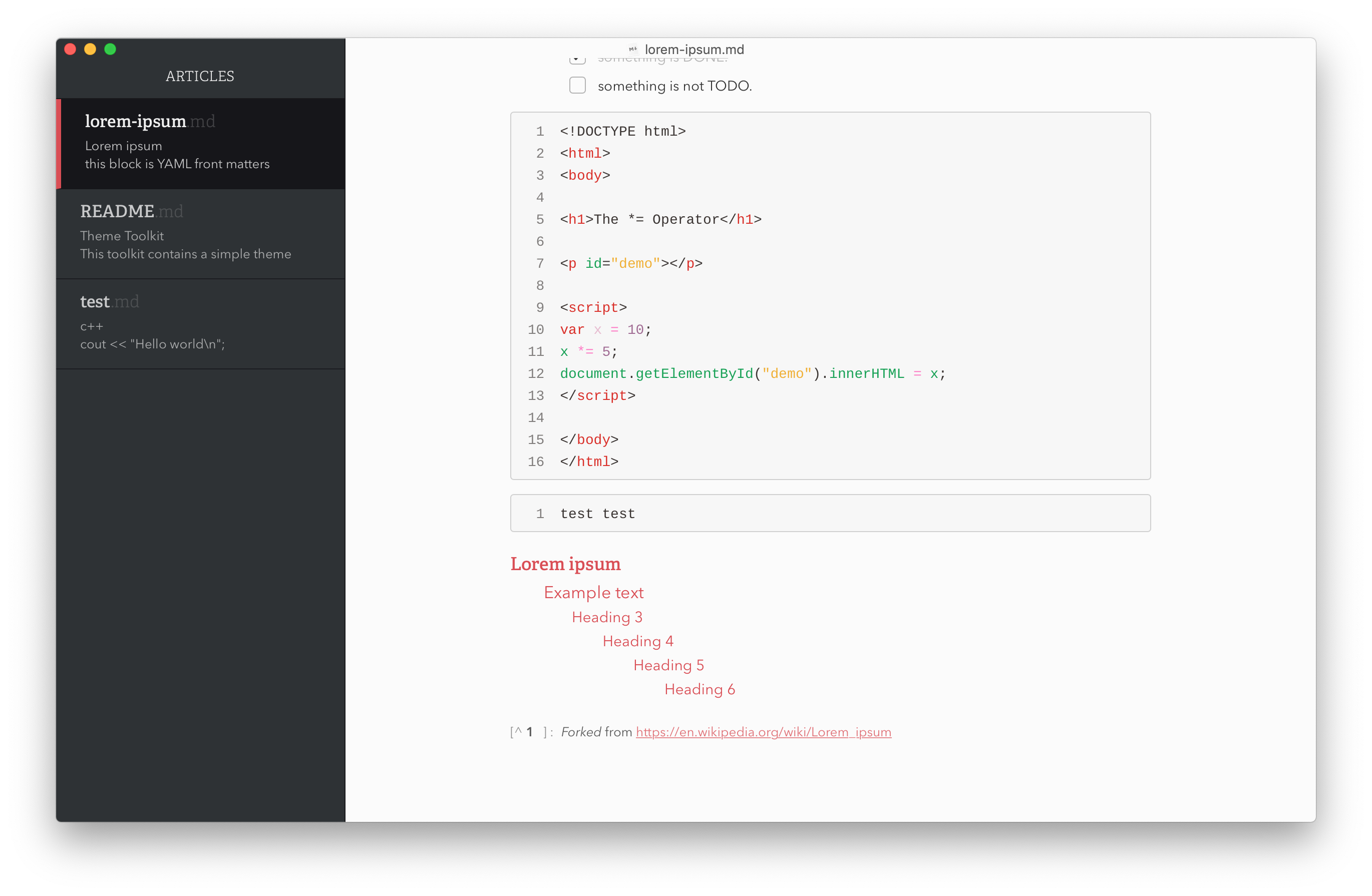Click the green fullscreen window button
1372x896 pixels.
[110, 50]
